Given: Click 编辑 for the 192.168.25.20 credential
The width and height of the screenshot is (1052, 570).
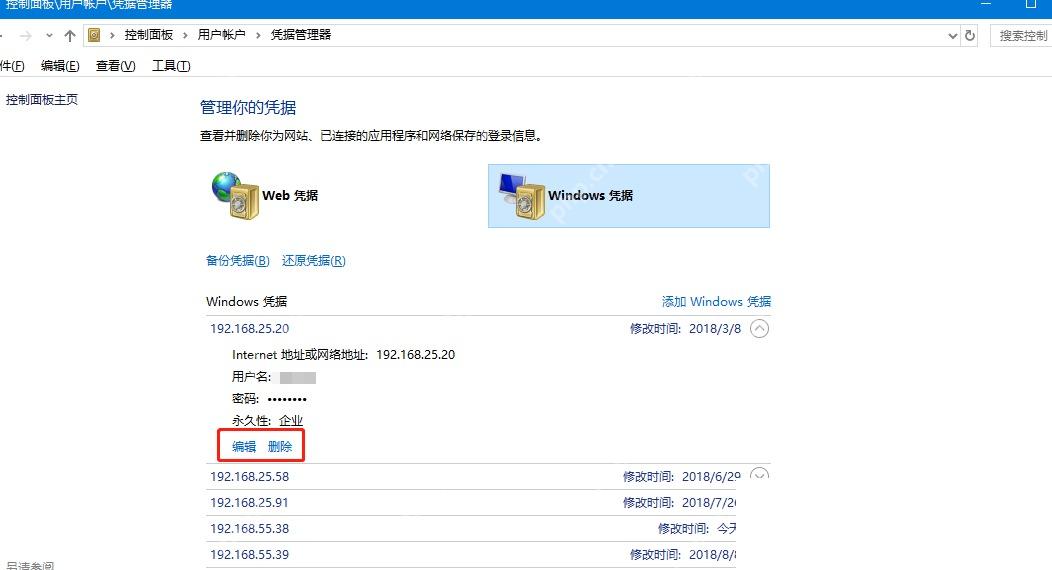Looking at the screenshot, I should [x=244, y=447].
